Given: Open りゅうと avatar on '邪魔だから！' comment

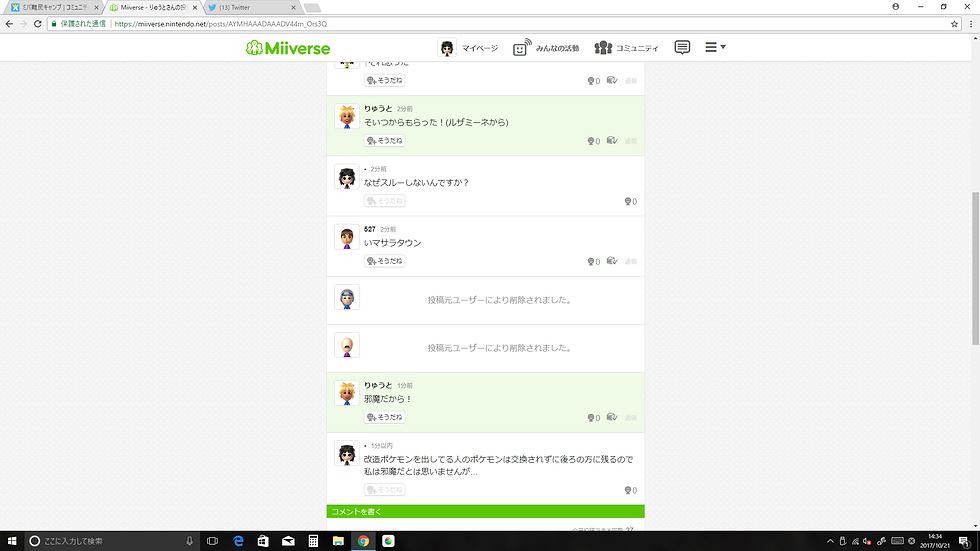Looking at the screenshot, I should coord(347,393).
